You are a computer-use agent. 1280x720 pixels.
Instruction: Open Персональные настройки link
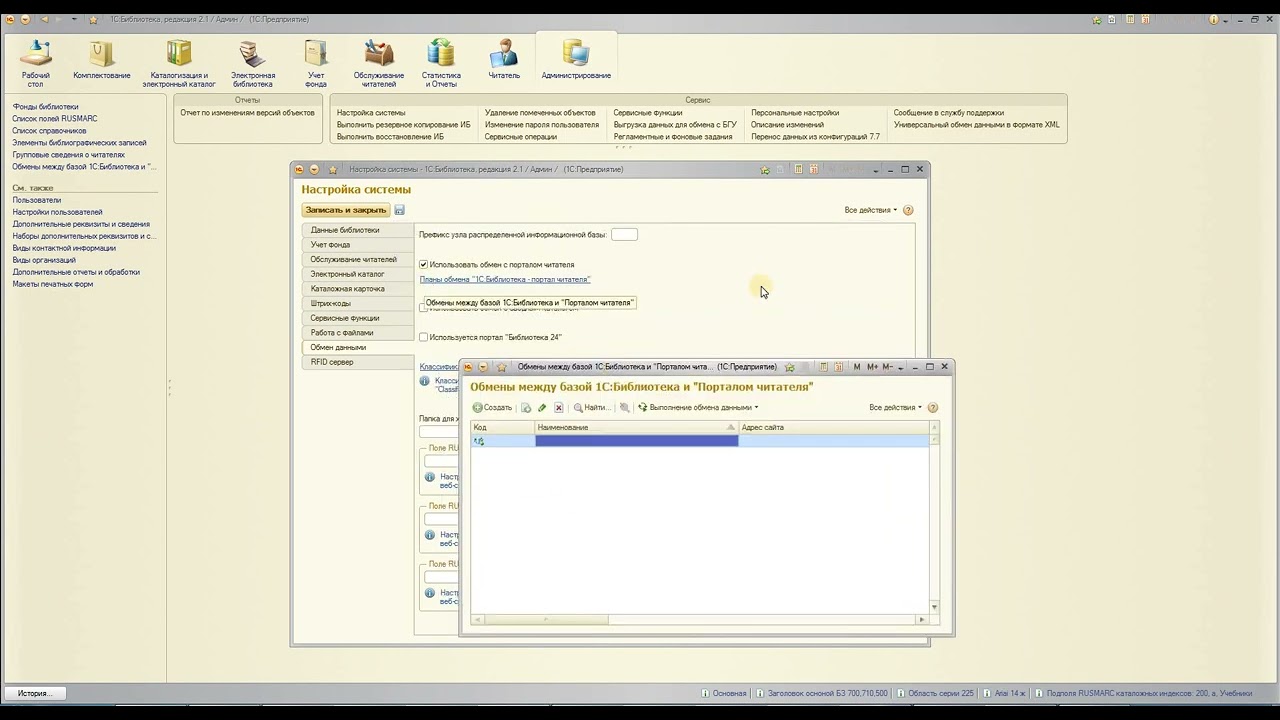795,113
